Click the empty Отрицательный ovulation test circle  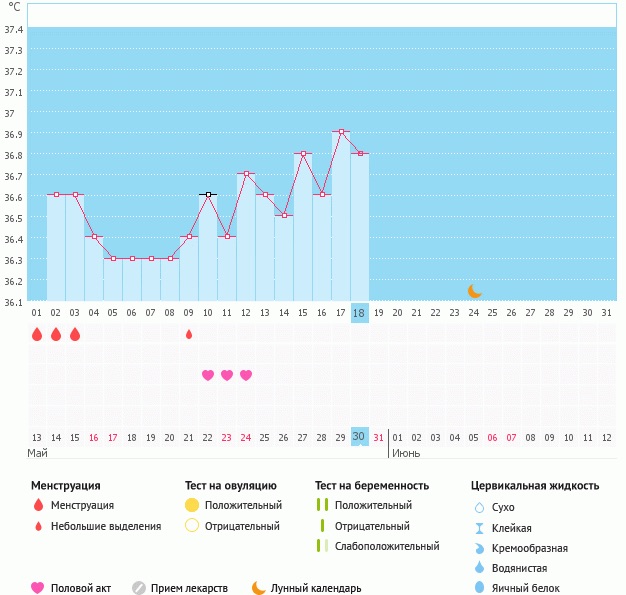[x=192, y=526]
